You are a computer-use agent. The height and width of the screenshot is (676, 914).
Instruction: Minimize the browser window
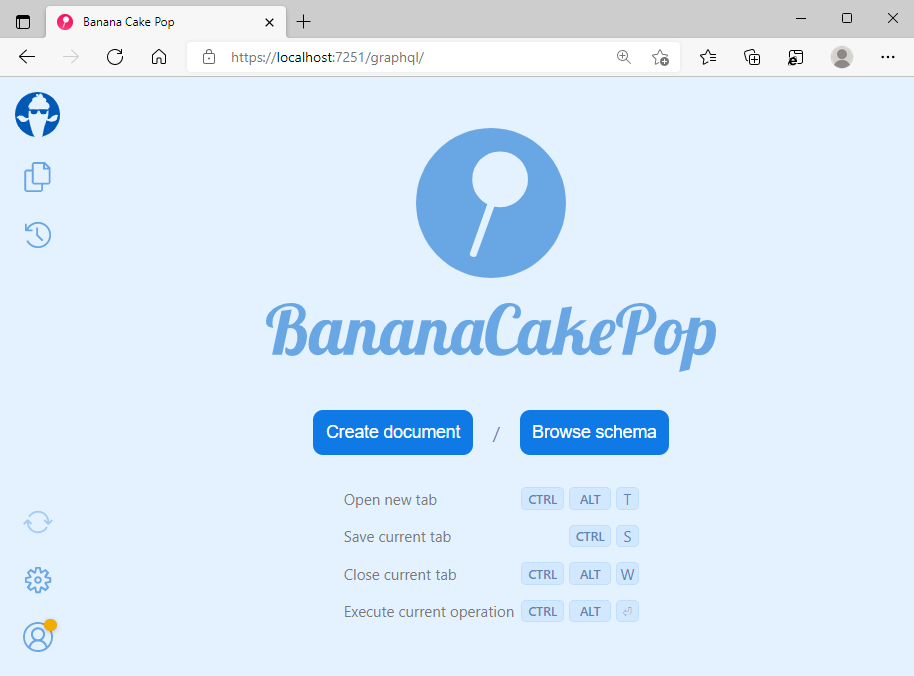(801, 19)
